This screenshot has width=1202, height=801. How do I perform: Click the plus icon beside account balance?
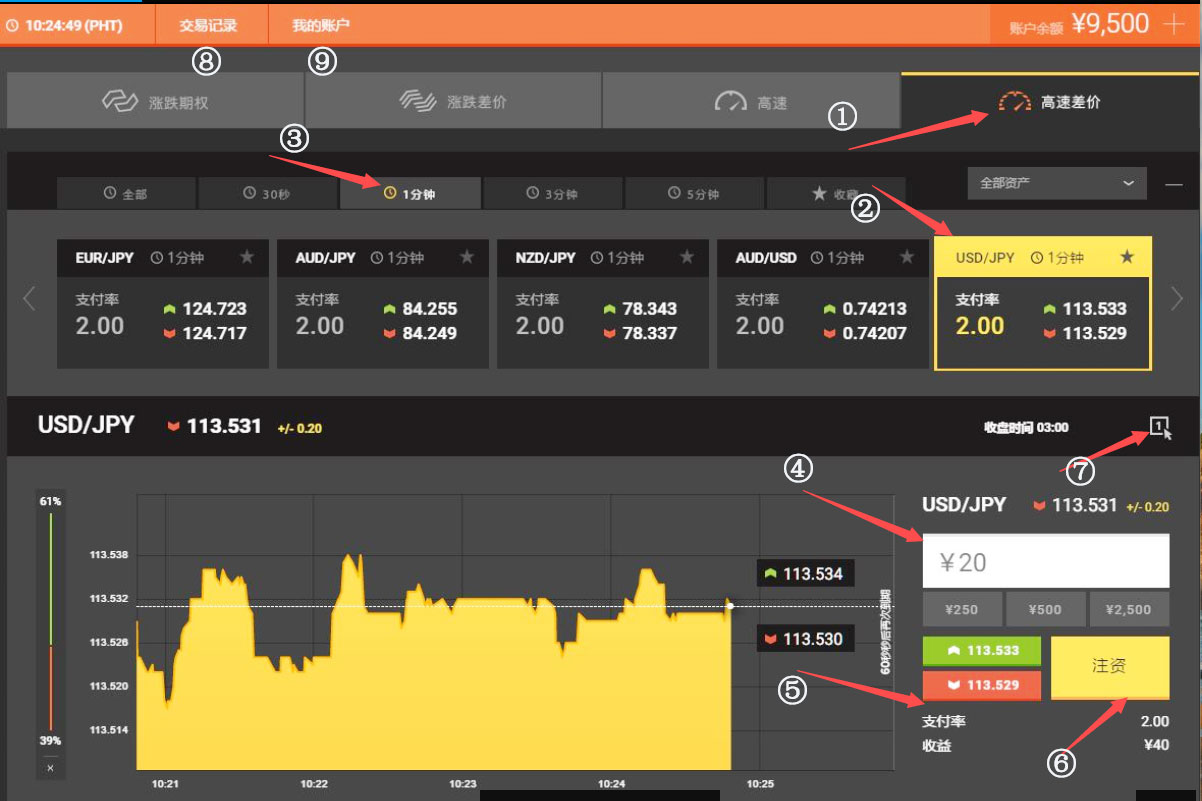[x=1174, y=24]
